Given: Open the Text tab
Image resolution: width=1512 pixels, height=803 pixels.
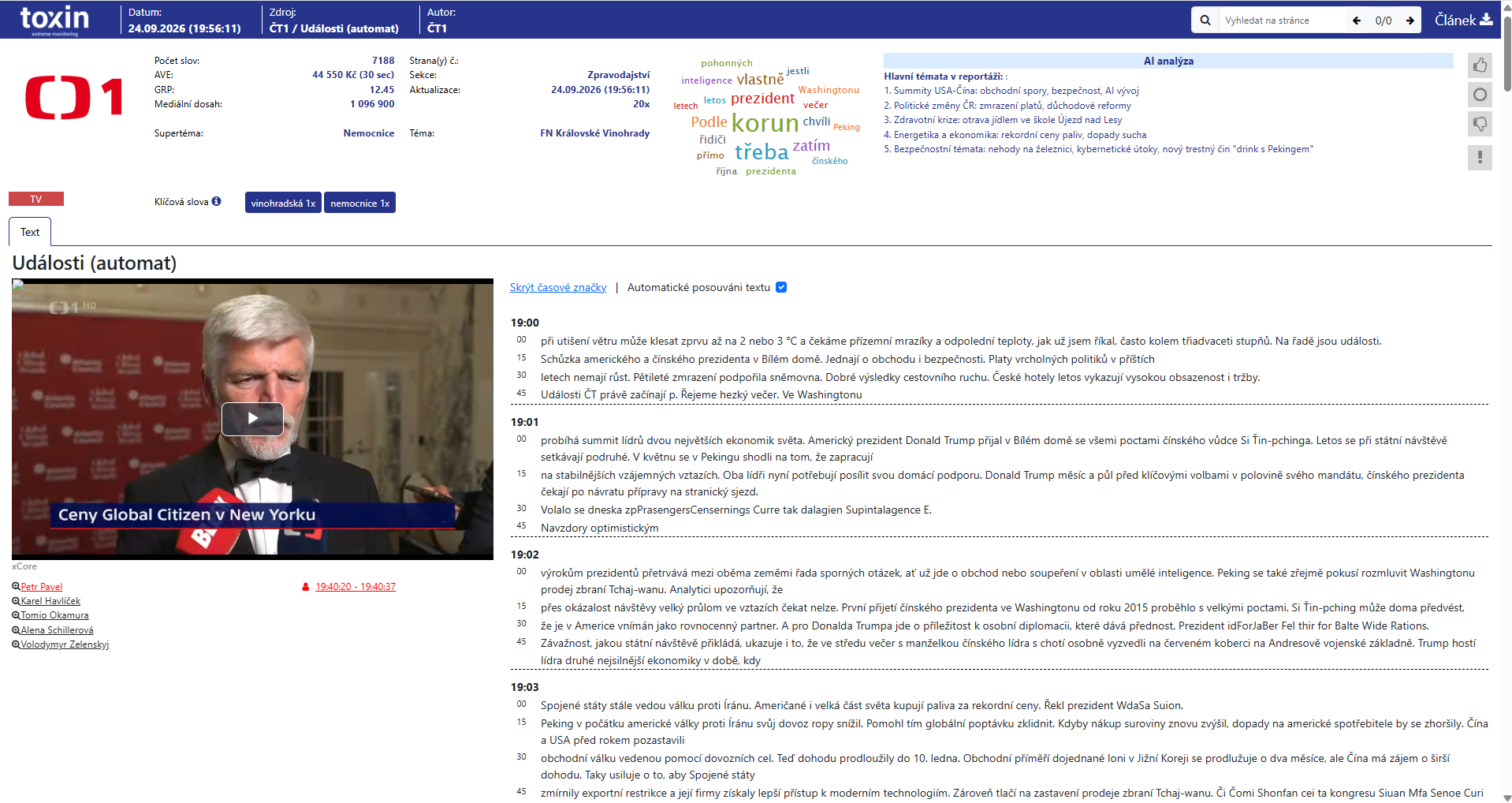Looking at the screenshot, I should pos(30,232).
